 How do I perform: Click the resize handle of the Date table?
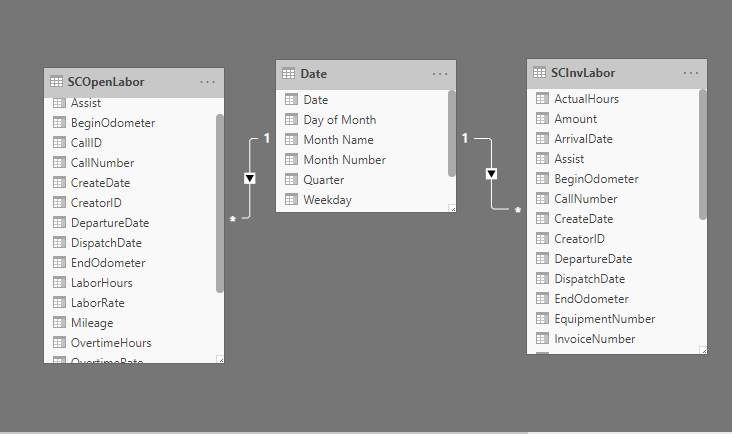pos(452,209)
